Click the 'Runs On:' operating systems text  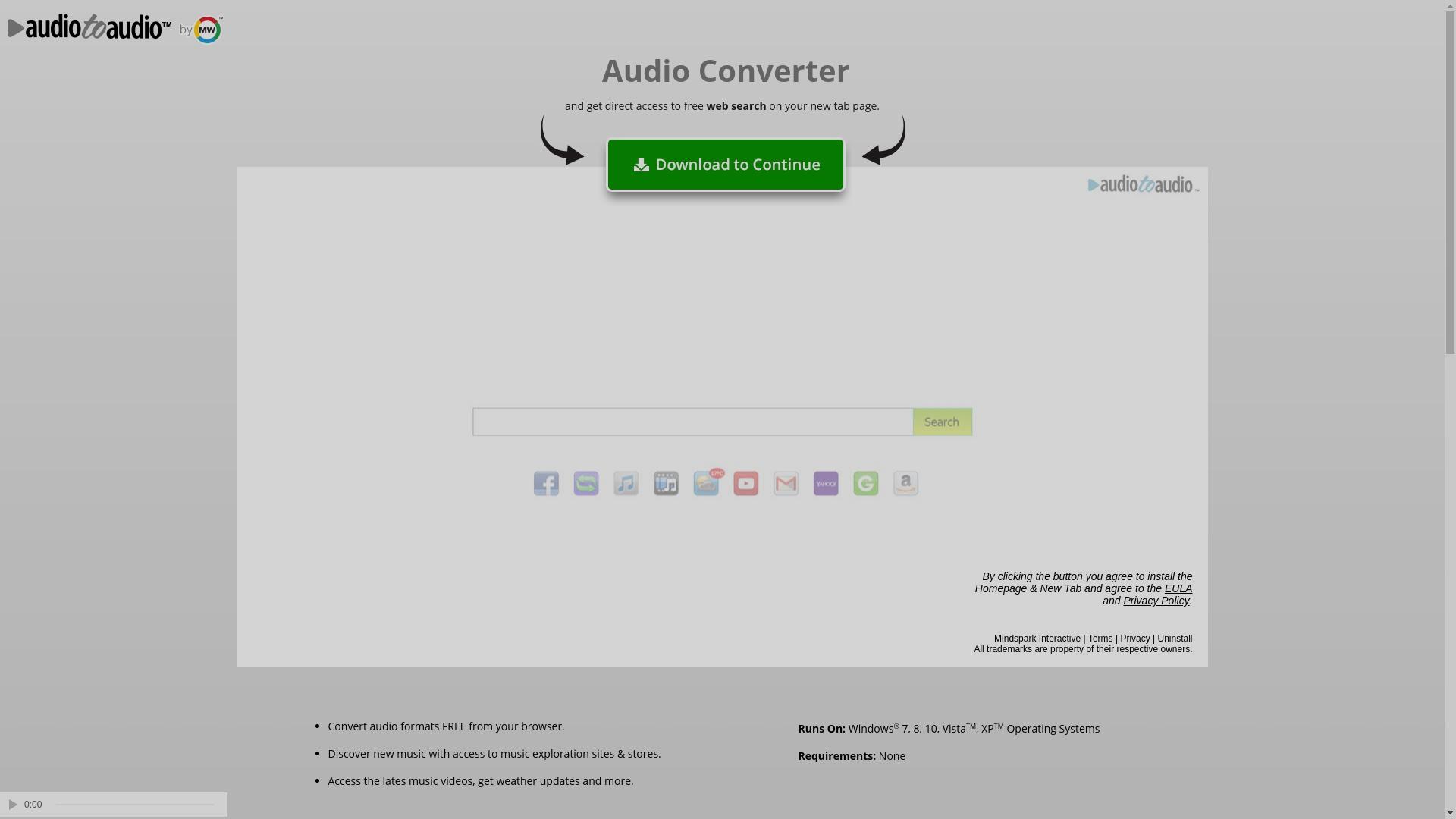point(949,728)
